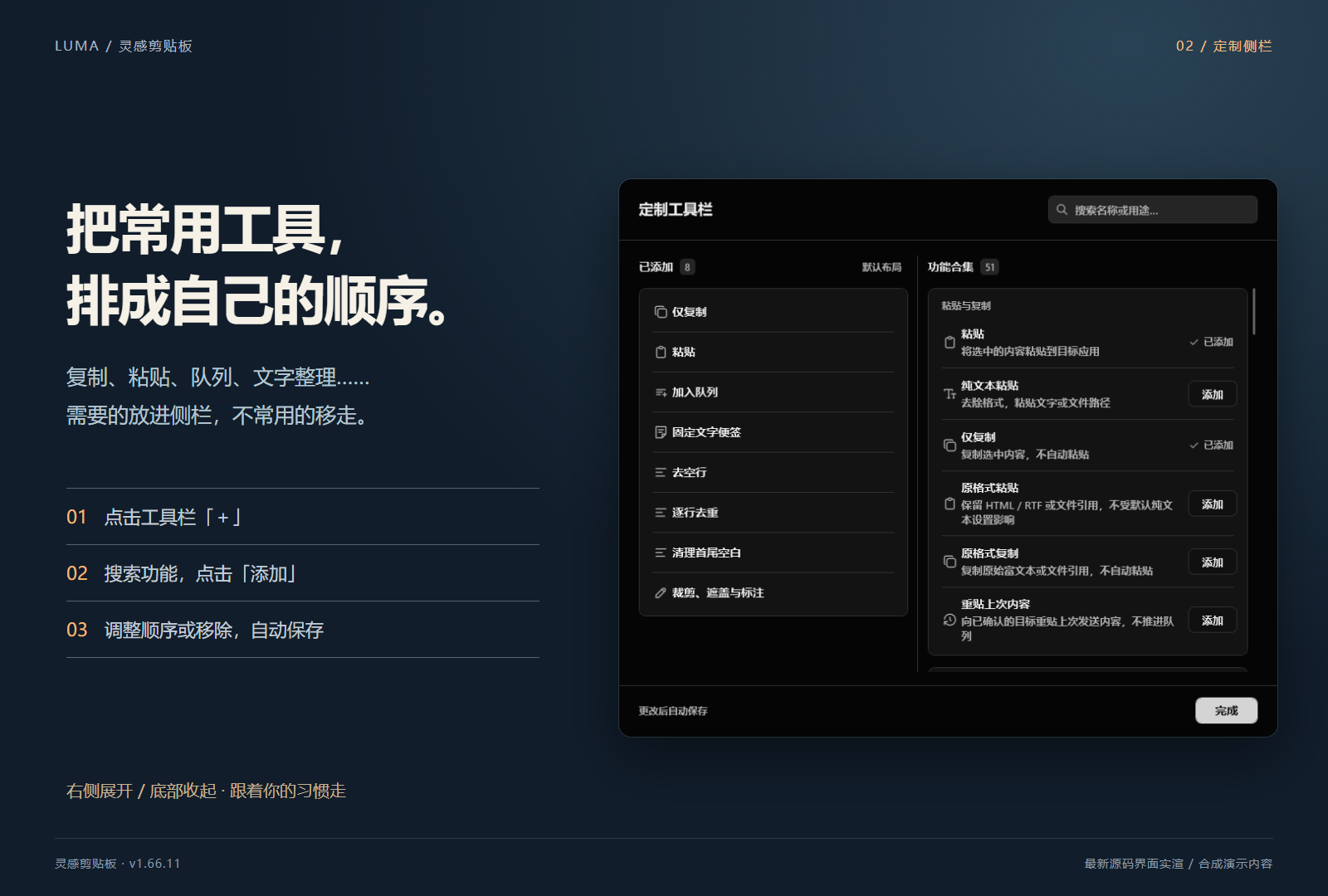Click the version text v1.66.11

click(x=155, y=864)
